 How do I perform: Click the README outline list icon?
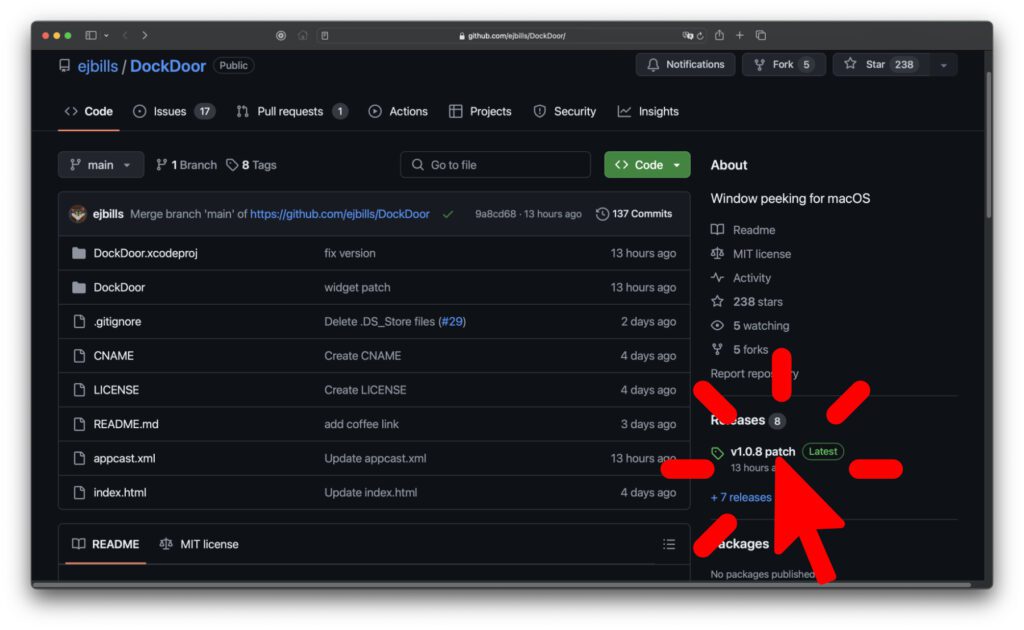[x=669, y=545]
